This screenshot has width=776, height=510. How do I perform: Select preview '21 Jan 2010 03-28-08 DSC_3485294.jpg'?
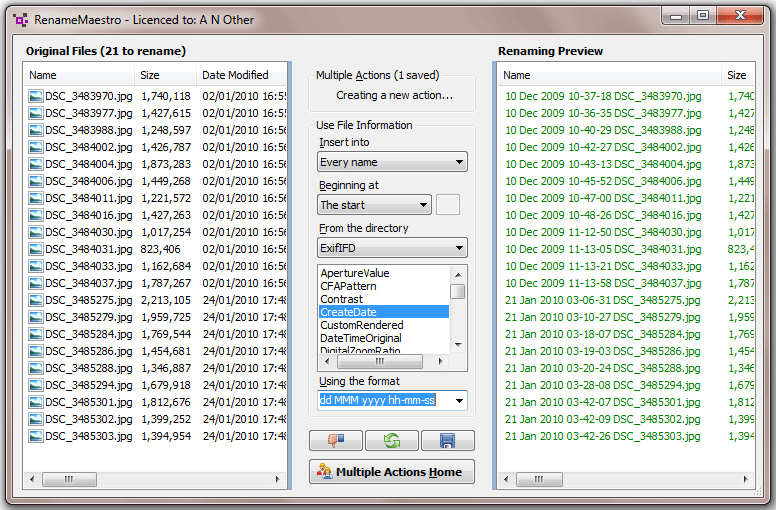coord(603,385)
